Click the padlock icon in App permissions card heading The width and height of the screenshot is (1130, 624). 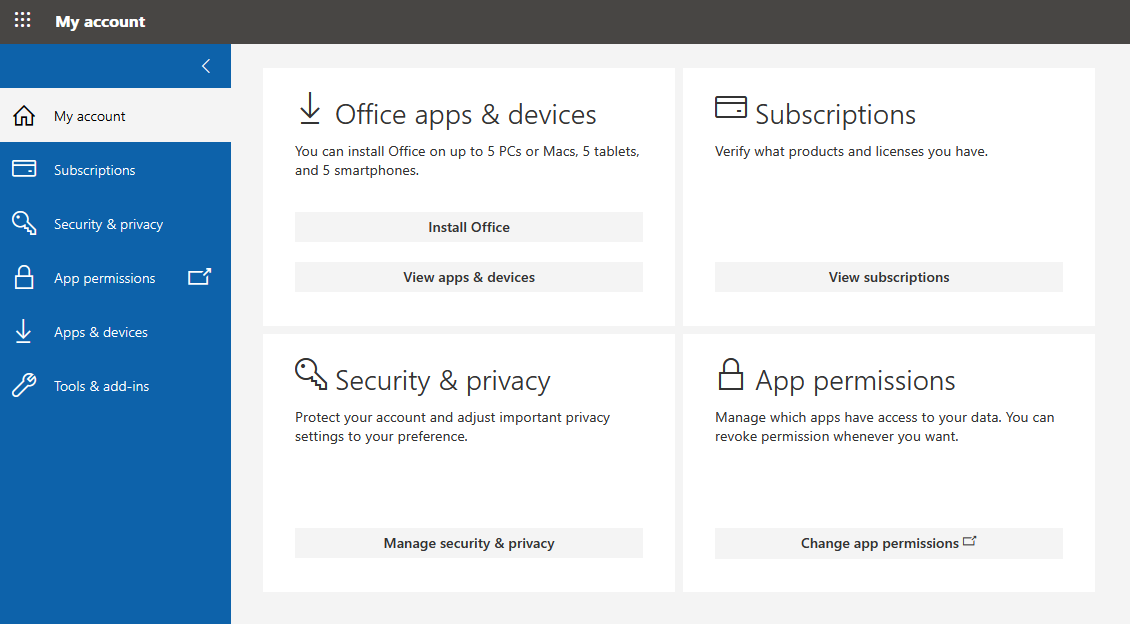tap(731, 374)
